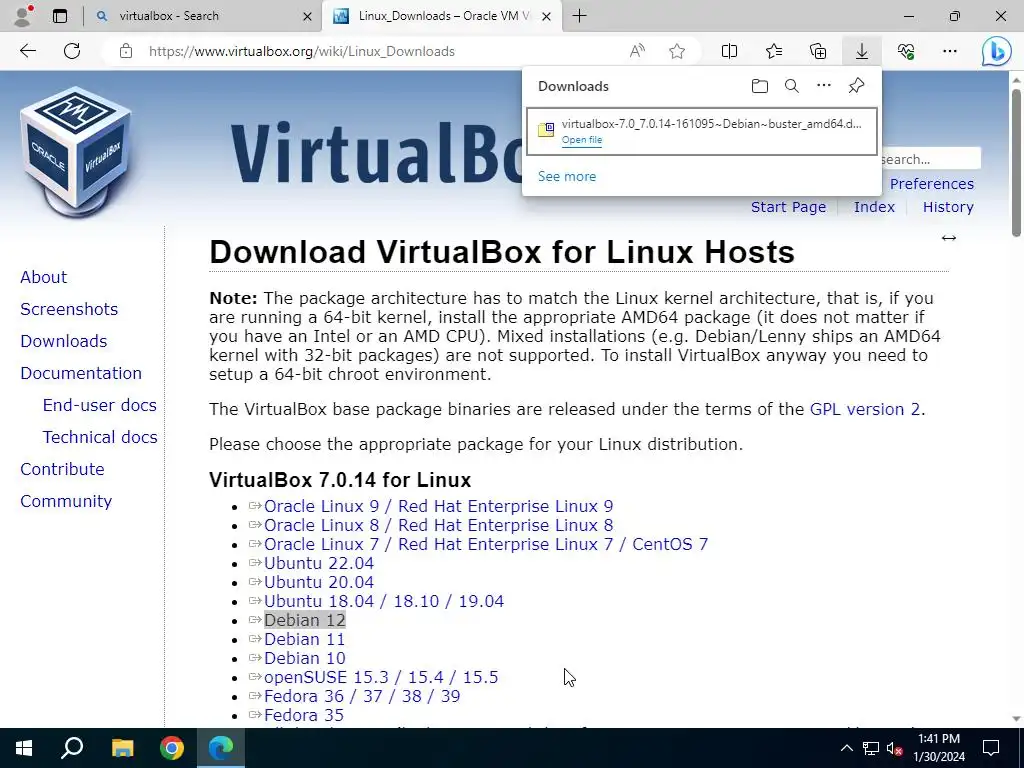This screenshot has width=1024, height=768.
Task: Add page to favorites with star icon
Action: [677, 51]
